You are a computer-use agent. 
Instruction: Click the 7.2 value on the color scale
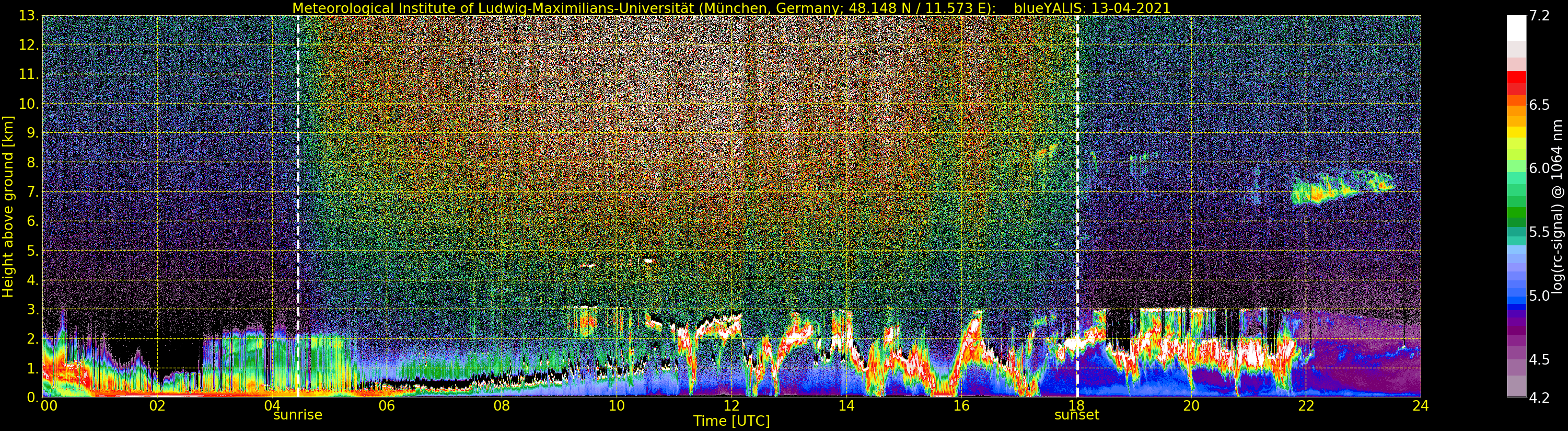point(1540,16)
